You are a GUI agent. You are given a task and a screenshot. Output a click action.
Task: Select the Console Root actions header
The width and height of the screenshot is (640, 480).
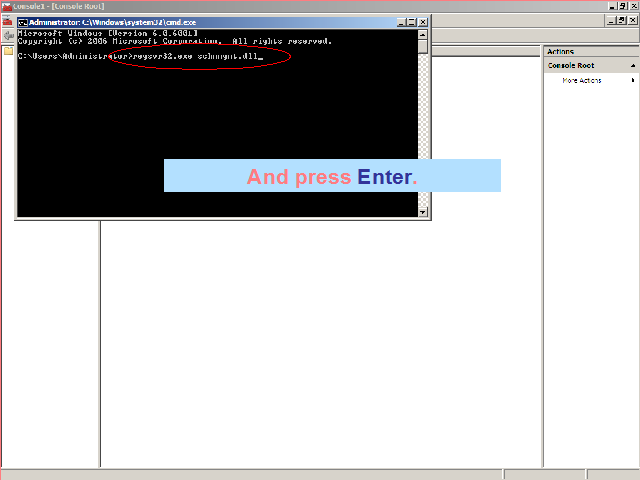(571, 66)
